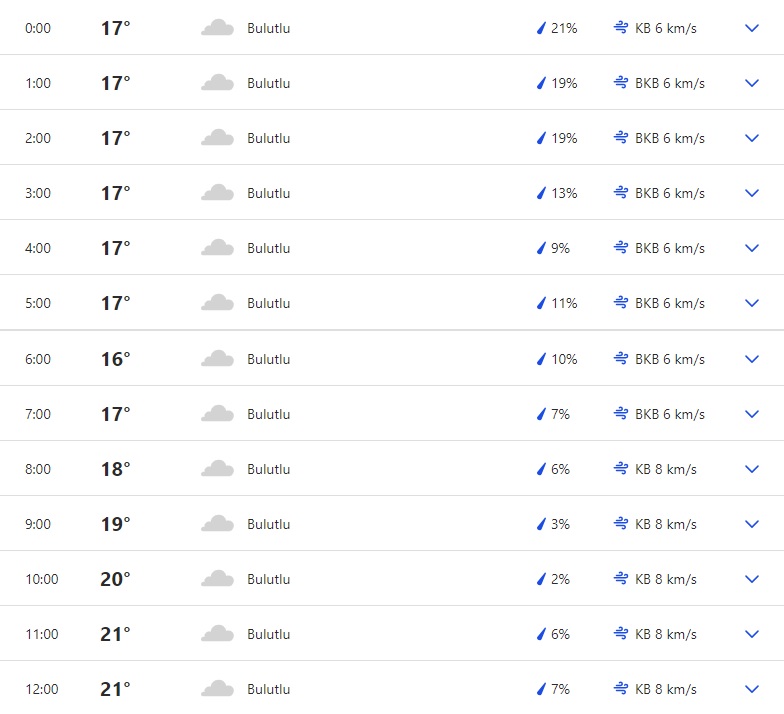Click the wind icon in 2:00 row
Screen dimensions: 784x714
[x=621, y=138]
